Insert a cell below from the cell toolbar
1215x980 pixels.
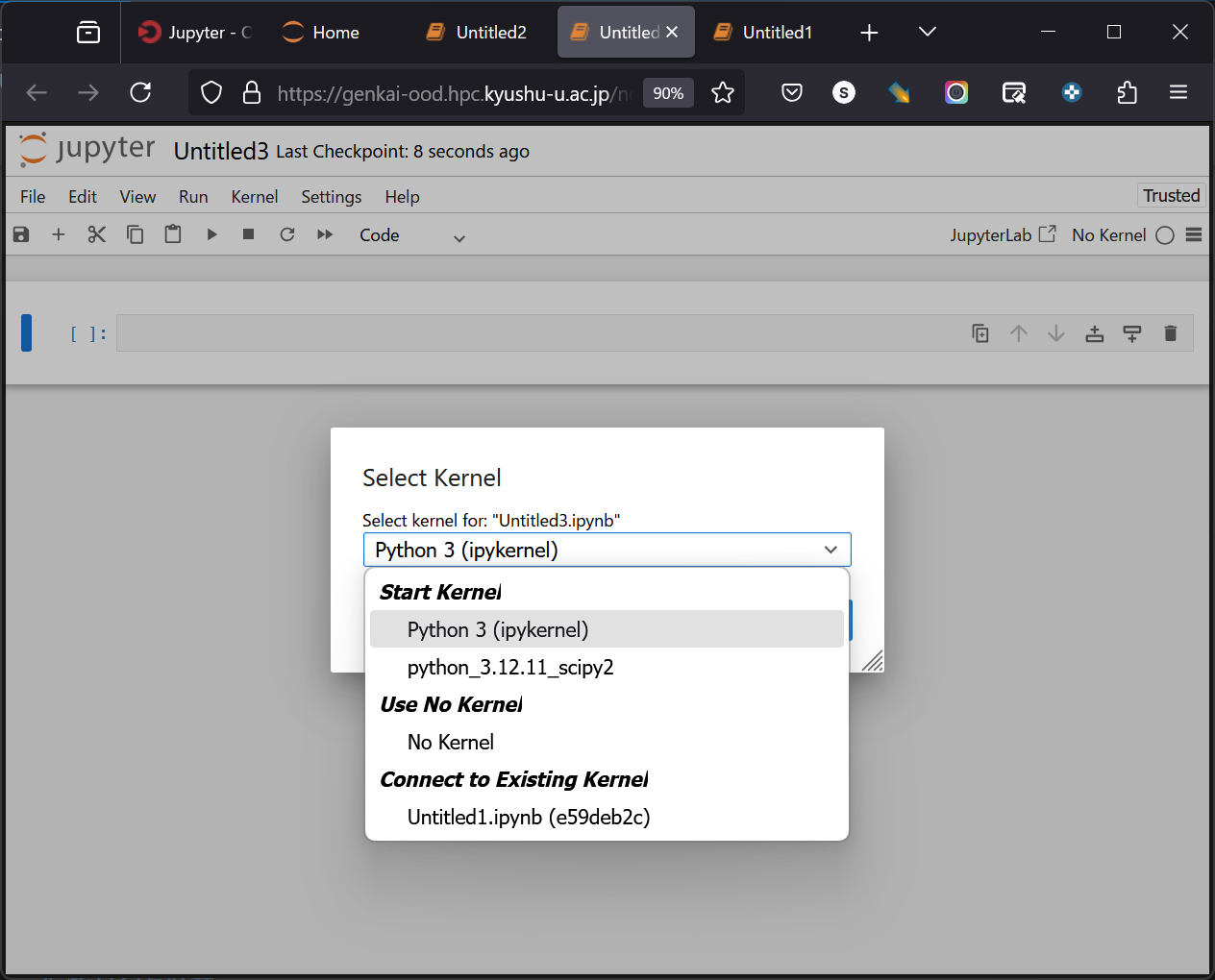pyautogui.click(x=1132, y=333)
